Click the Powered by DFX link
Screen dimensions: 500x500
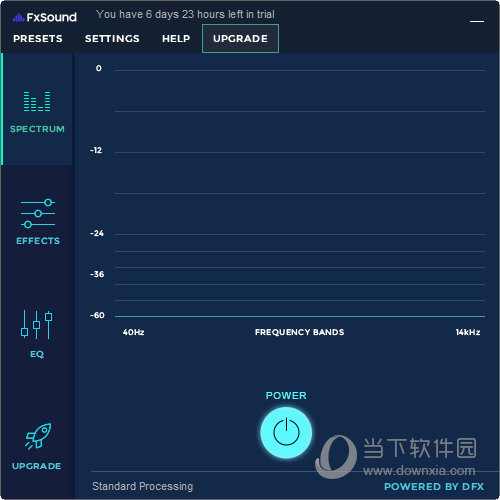click(434, 487)
